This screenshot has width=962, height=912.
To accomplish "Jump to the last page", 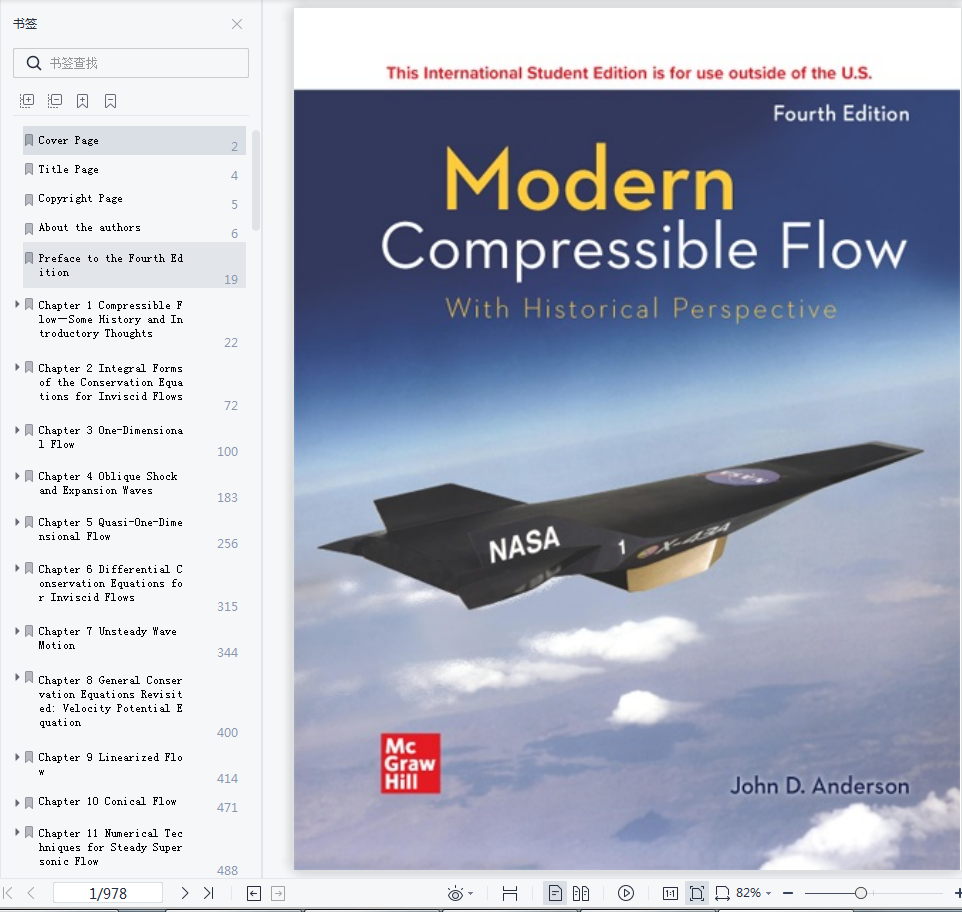I will pyautogui.click(x=209, y=893).
